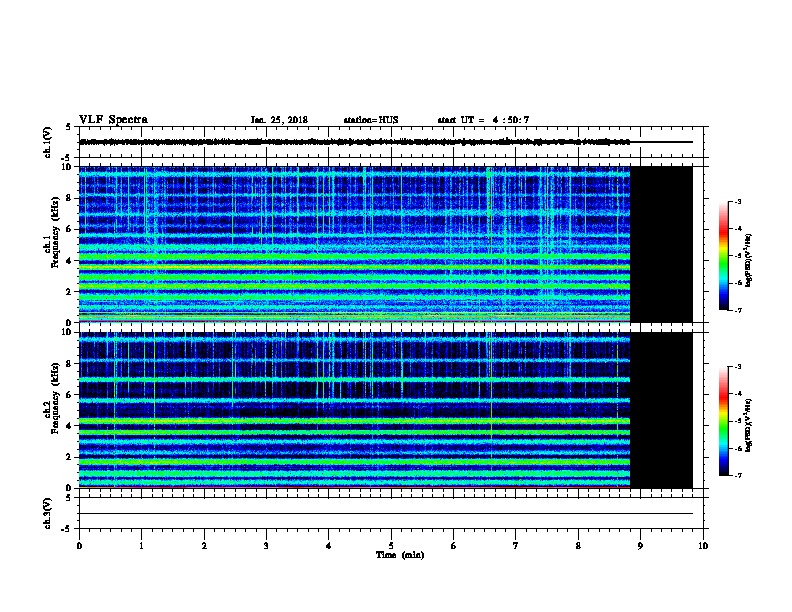
Task: Click the "-7" tick on the lower colorbar
Action: point(738,475)
